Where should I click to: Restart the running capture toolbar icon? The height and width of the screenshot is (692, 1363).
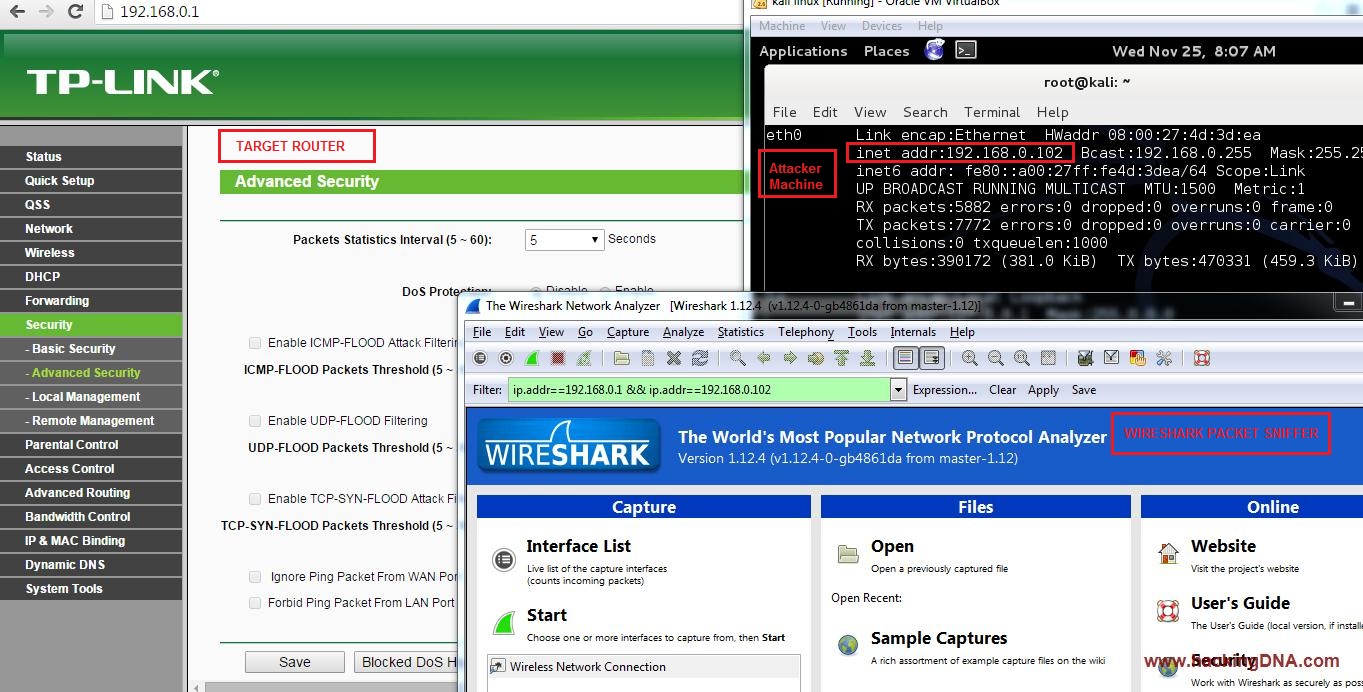pos(584,358)
